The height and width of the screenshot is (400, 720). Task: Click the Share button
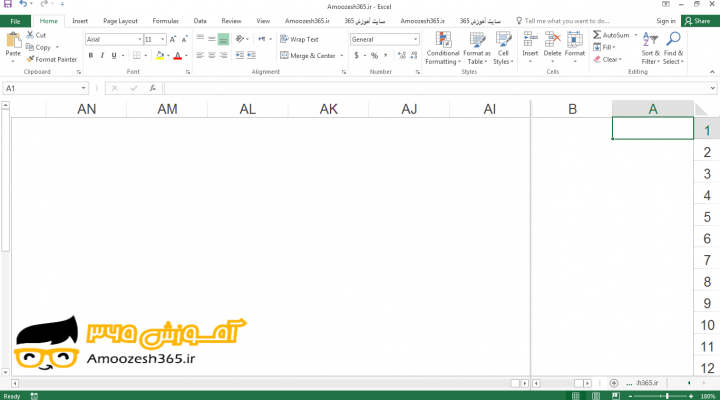click(x=698, y=21)
